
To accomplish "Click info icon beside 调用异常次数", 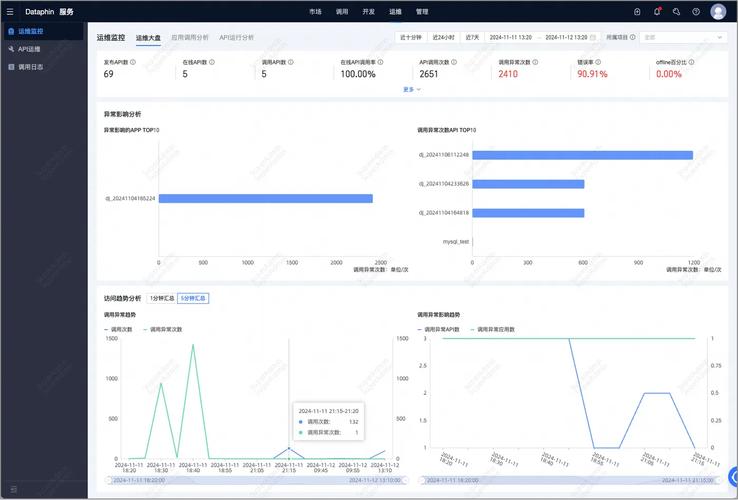I will pyautogui.click(x=535, y=62).
